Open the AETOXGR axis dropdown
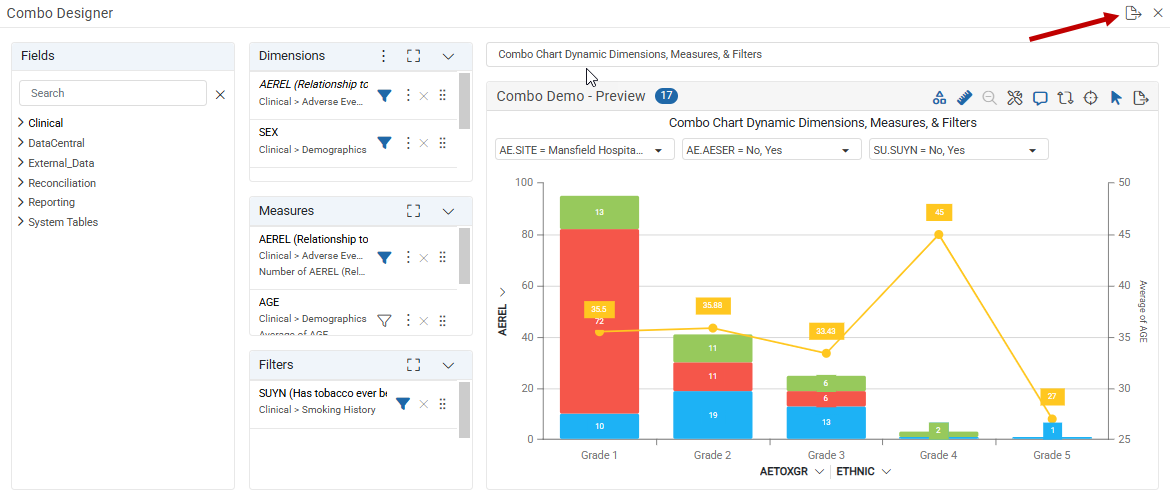This screenshot has width=1170, height=491. 819,472
